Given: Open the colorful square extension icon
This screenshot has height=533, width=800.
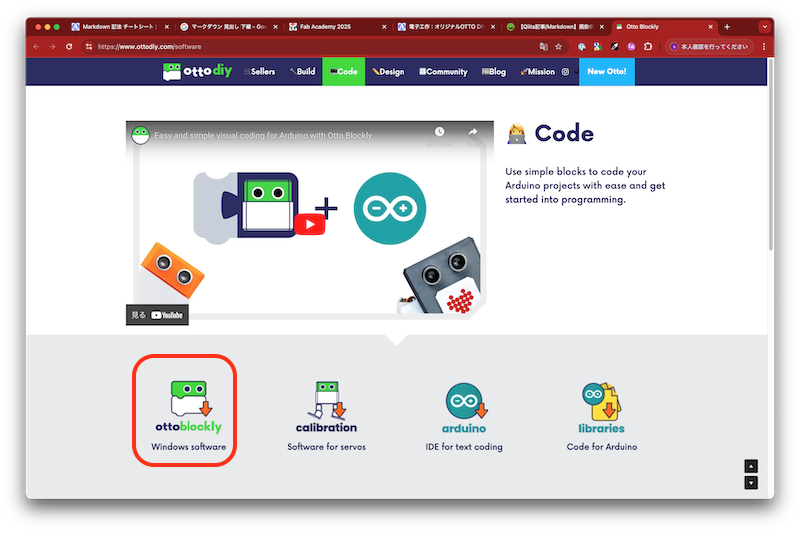Looking at the screenshot, I should (x=597, y=46).
